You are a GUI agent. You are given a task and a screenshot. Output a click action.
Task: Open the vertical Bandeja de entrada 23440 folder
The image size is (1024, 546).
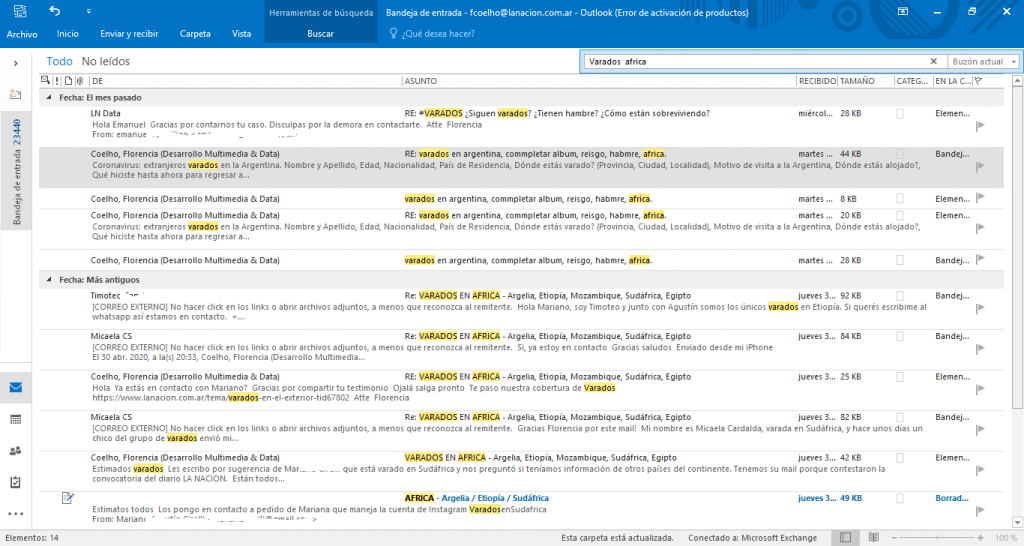click(16, 172)
